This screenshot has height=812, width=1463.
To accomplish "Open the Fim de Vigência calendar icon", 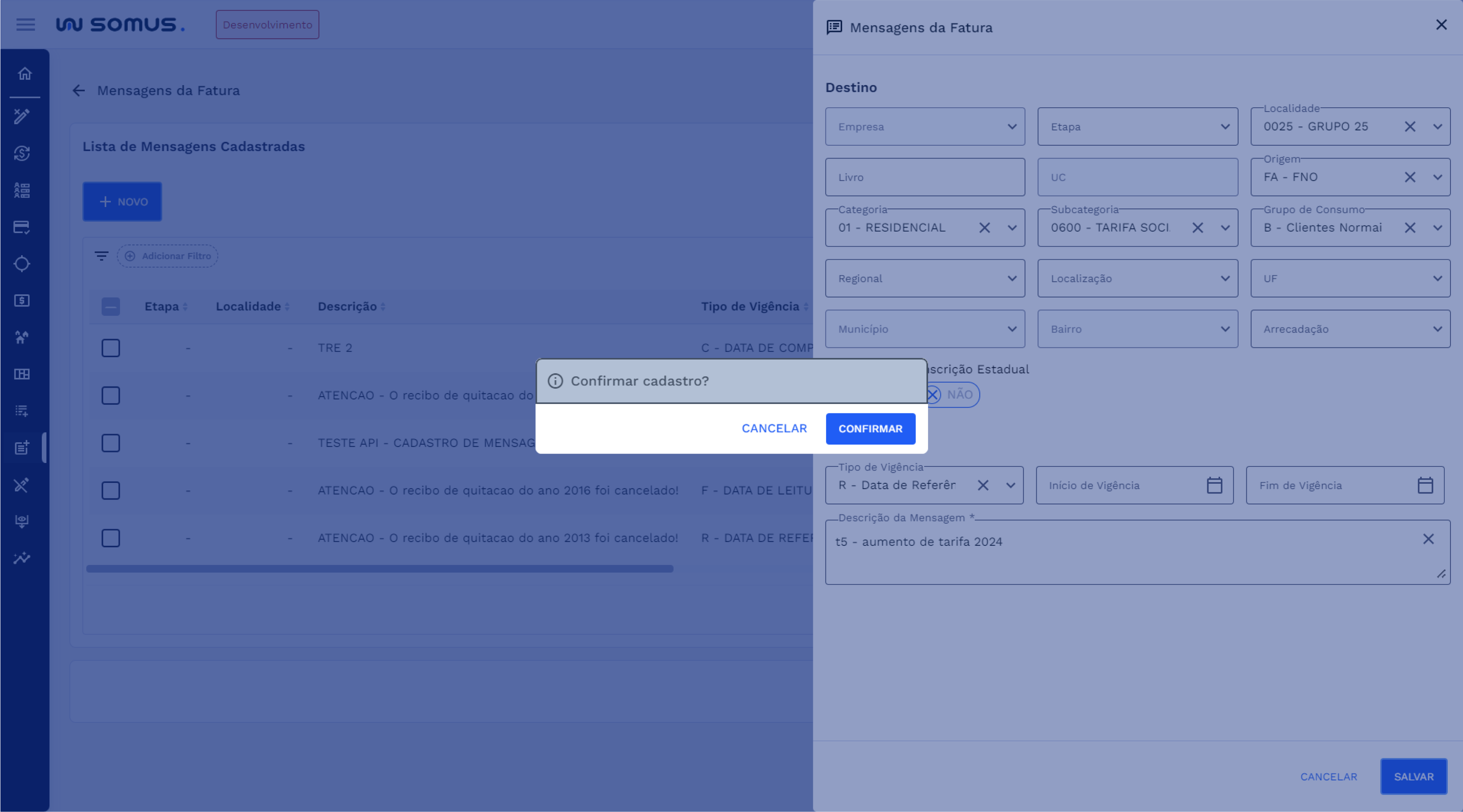I will pos(1424,486).
